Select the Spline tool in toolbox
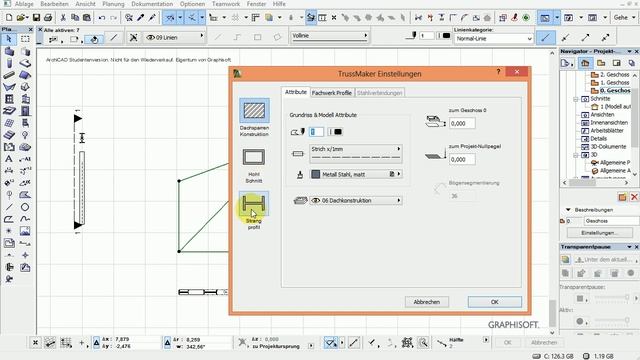640x360 pixels. 25,219
